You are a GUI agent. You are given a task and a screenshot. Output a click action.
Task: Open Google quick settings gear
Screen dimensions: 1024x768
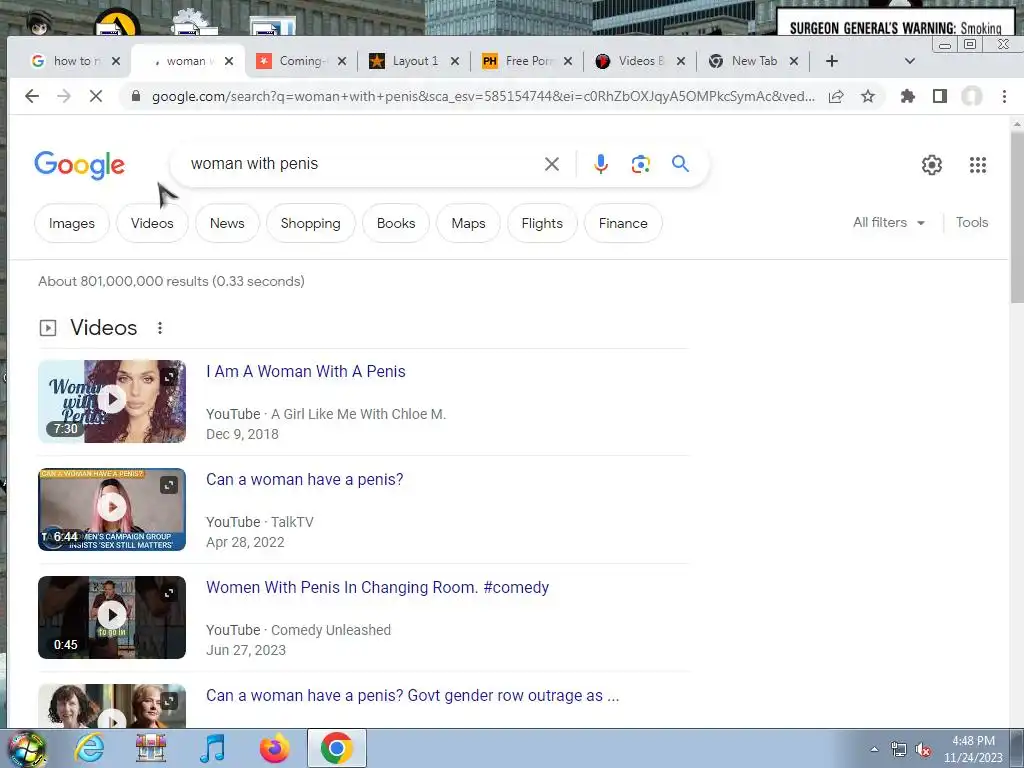tap(932, 165)
